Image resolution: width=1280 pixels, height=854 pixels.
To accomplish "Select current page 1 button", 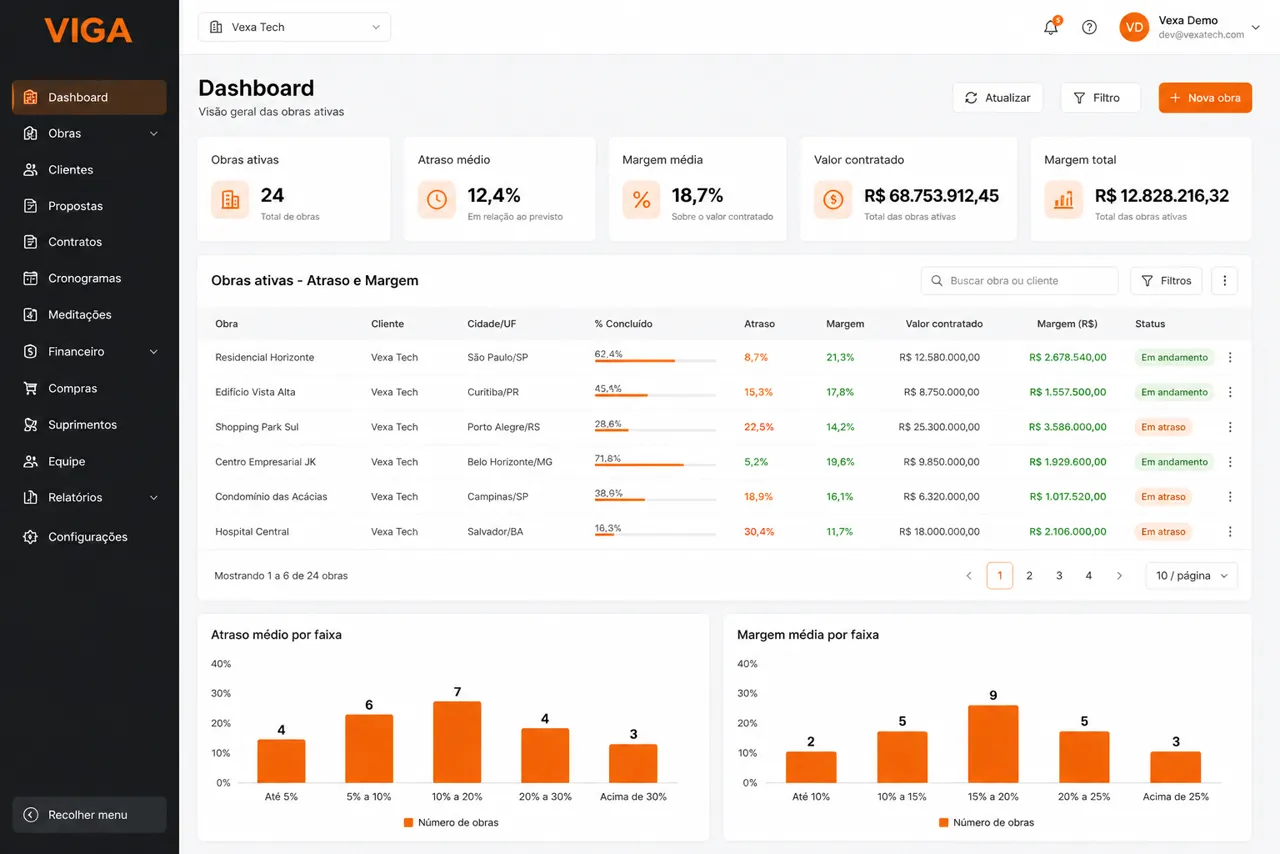I will pos(1000,576).
